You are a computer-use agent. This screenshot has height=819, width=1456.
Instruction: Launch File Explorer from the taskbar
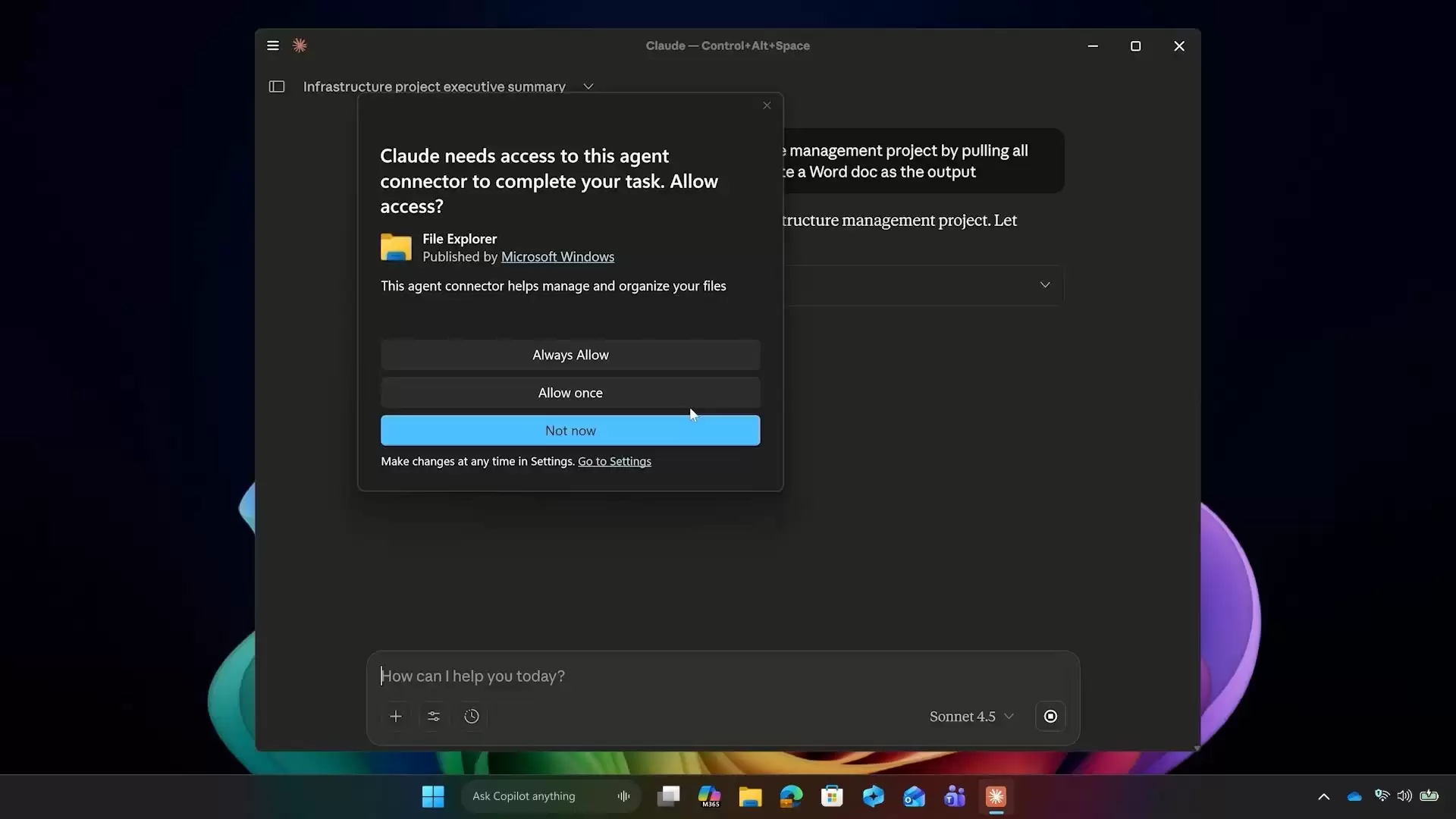click(x=750, y=796)
